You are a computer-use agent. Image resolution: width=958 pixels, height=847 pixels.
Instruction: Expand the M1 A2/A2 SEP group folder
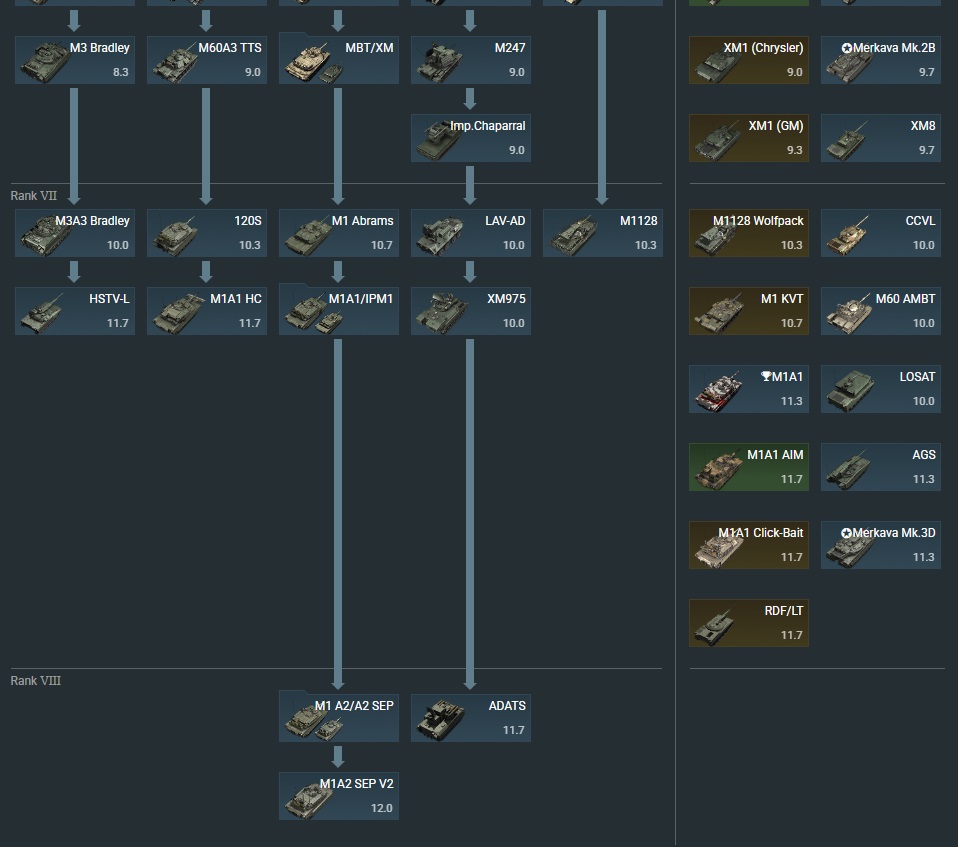[338, 716]
